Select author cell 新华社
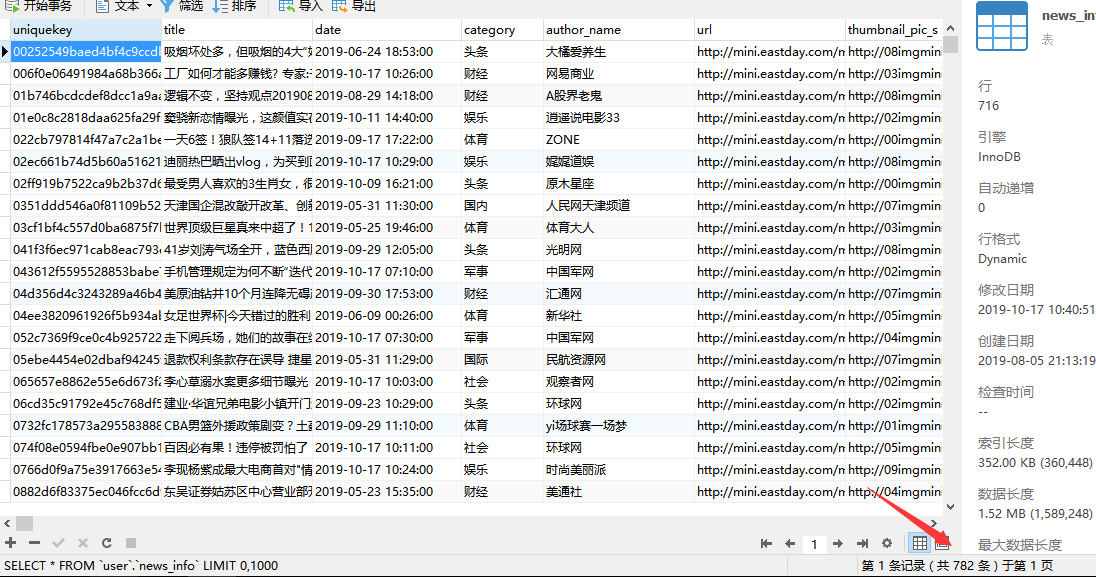Screen dimensions: 1096x577 click(619, 316)
